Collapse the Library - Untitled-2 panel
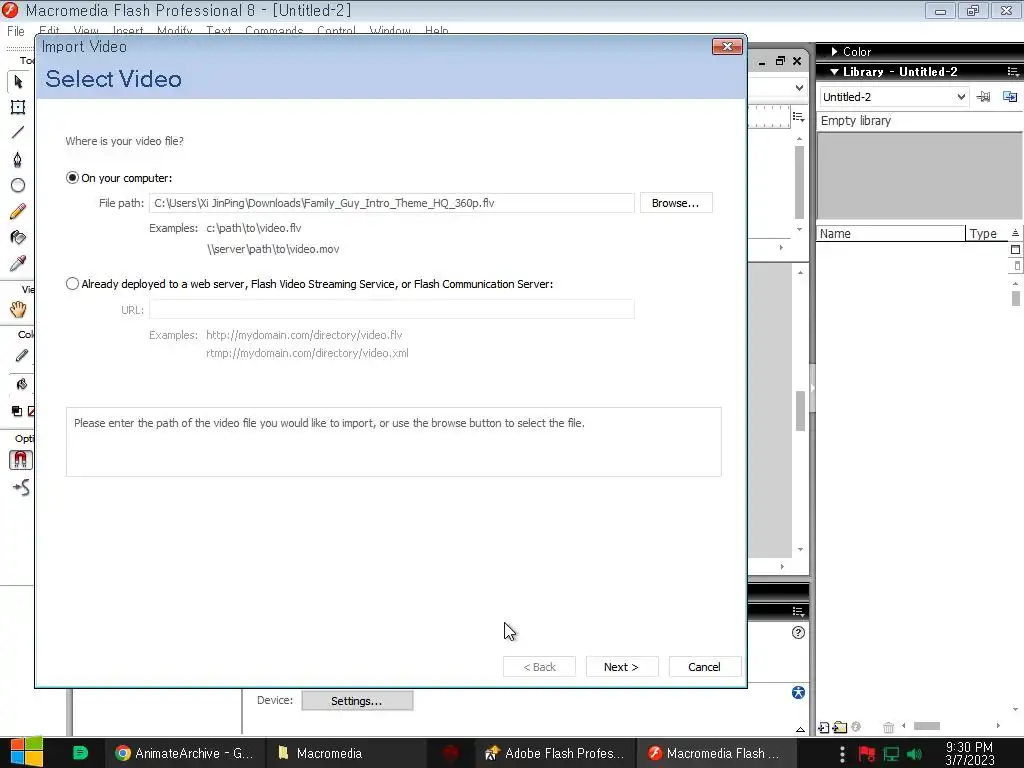 834,72
